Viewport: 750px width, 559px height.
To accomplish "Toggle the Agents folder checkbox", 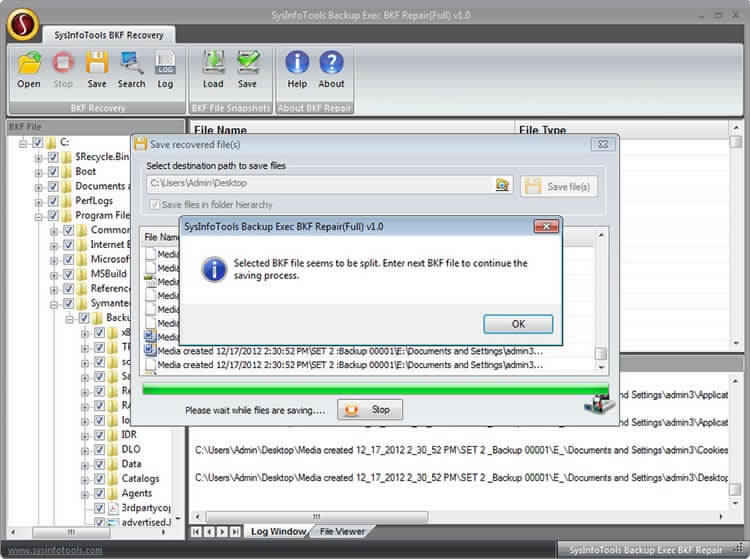I will click(99, 493).
